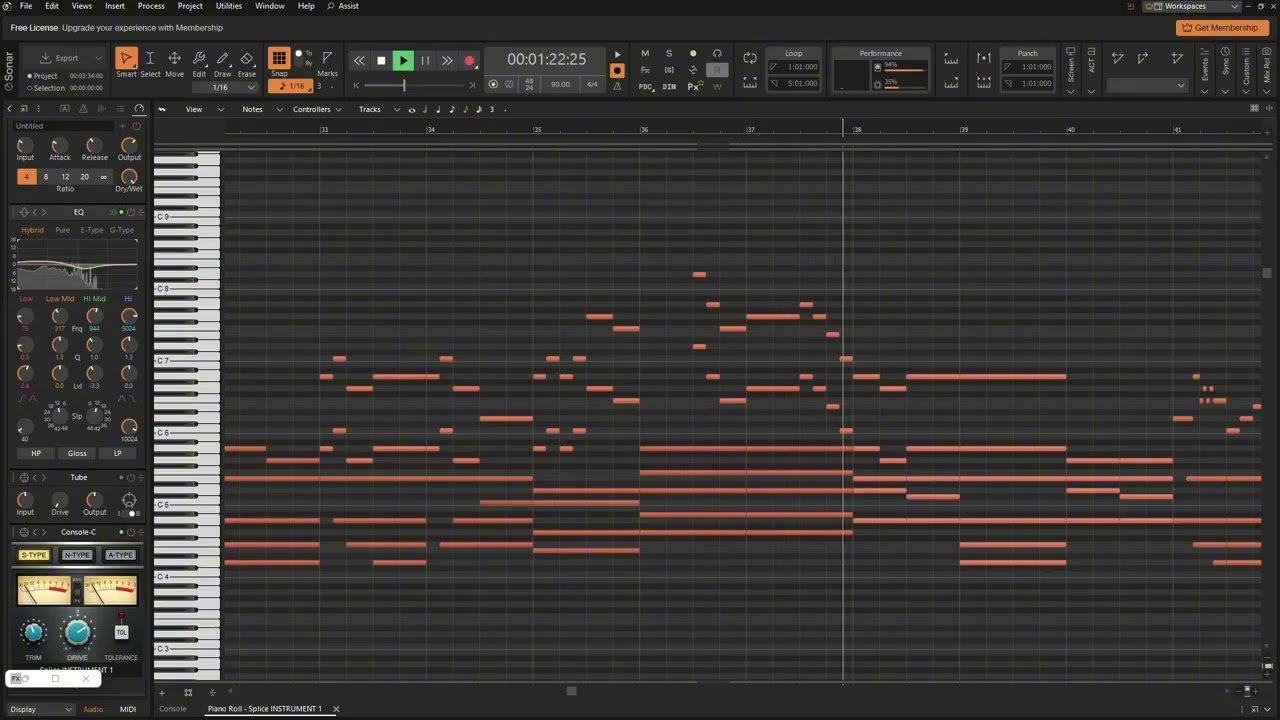Click the Marks flag icon
The height and width of the screenshot is (720, 1280).
click(327, 58)
